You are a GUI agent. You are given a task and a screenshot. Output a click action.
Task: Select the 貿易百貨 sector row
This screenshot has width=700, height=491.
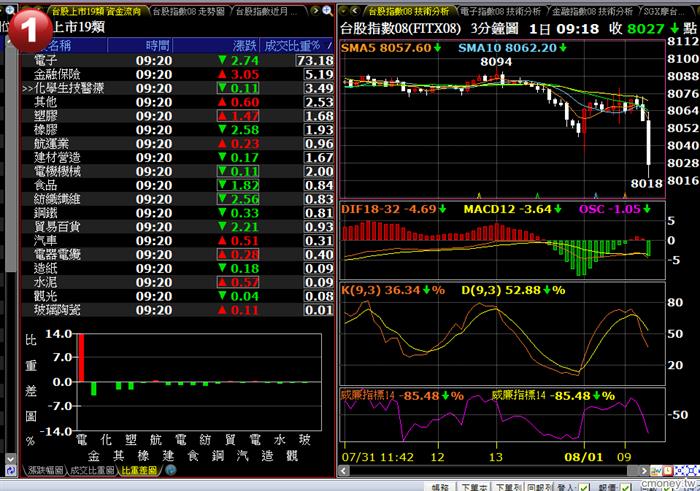pos(178,226)
